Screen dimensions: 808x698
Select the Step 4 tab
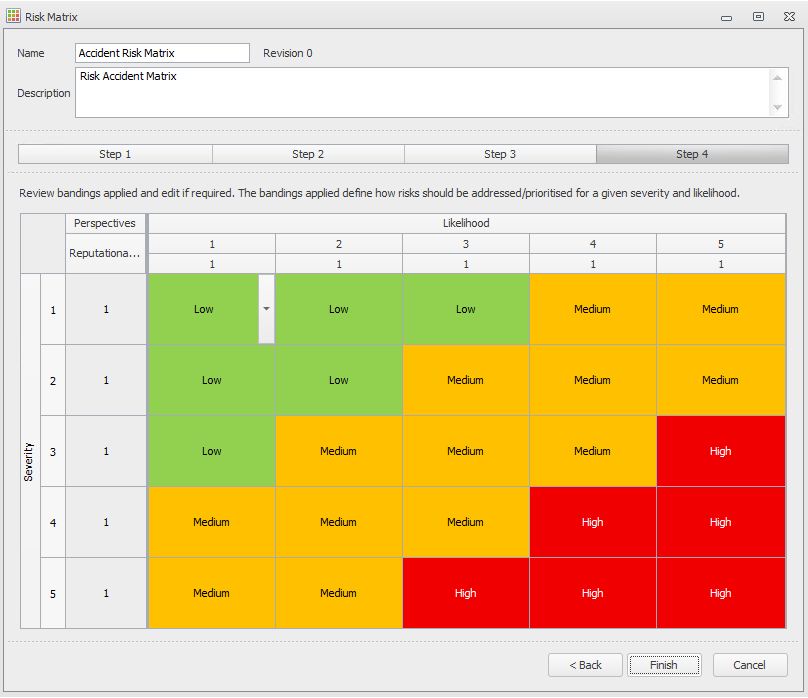coord(692,154)
